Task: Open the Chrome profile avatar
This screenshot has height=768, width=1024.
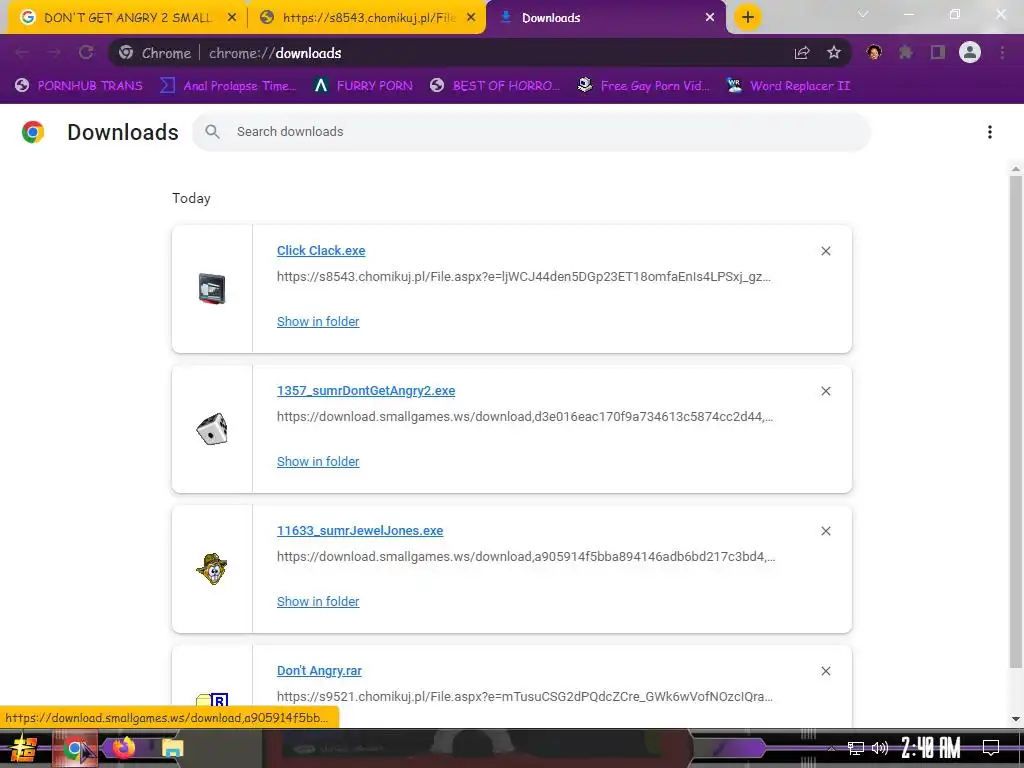Action: pos(970,53)
